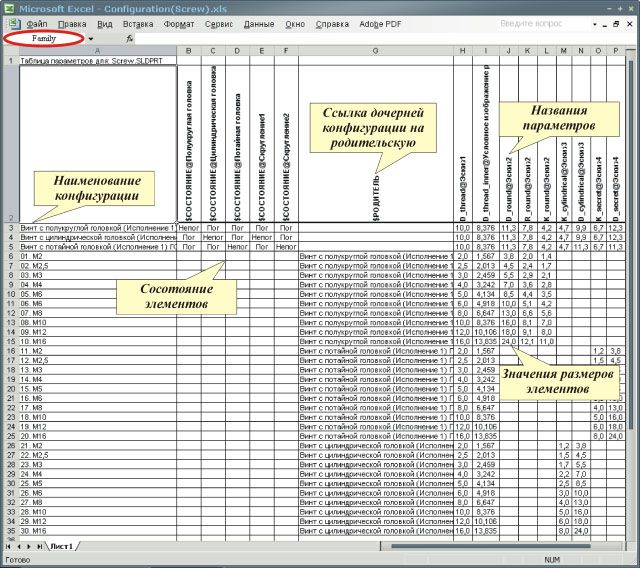Open the Adobe PDF menu
The image size is (640, 568).
coord(380,24)
